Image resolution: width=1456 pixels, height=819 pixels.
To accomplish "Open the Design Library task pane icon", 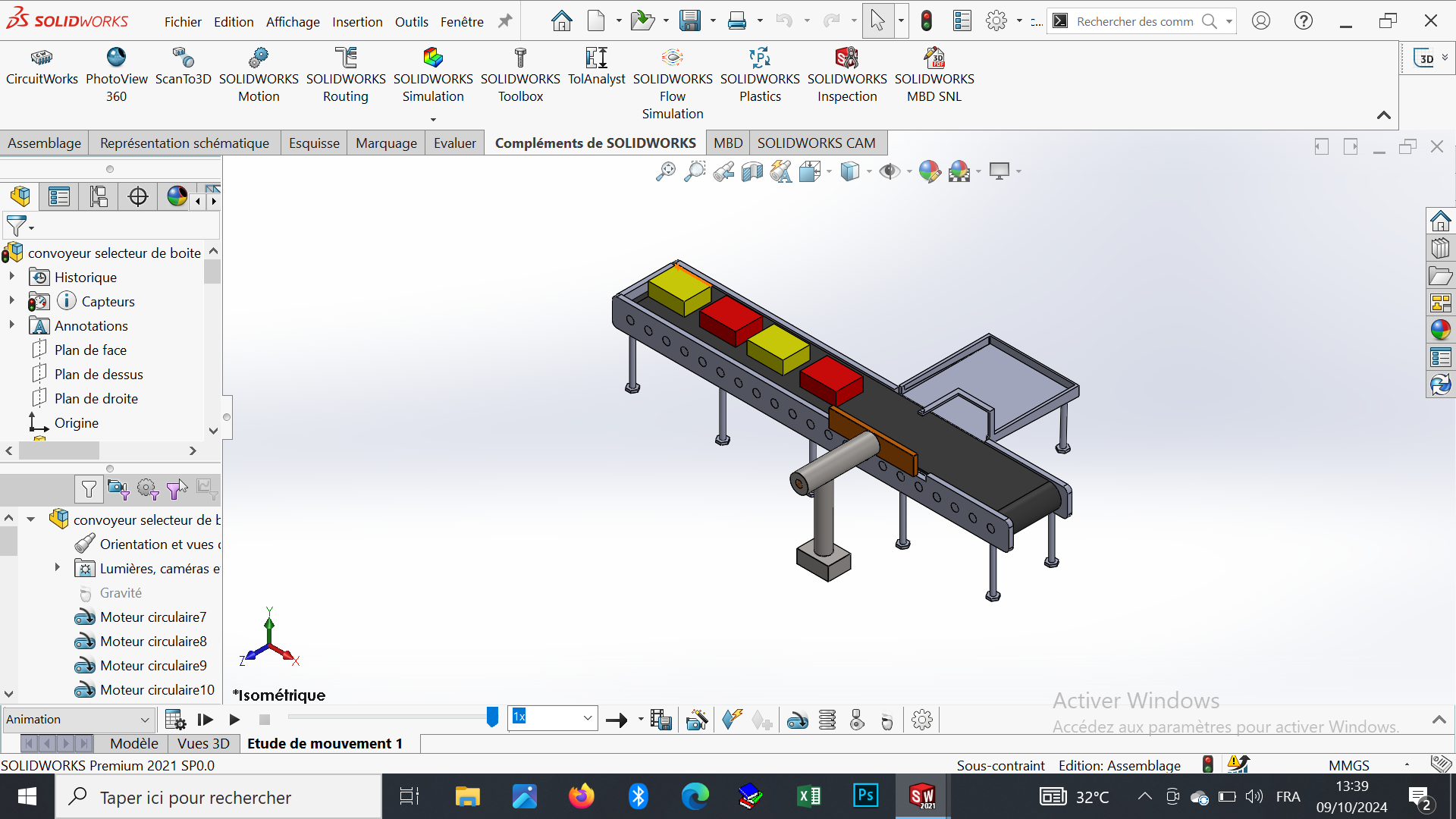I will (1441, 249).
